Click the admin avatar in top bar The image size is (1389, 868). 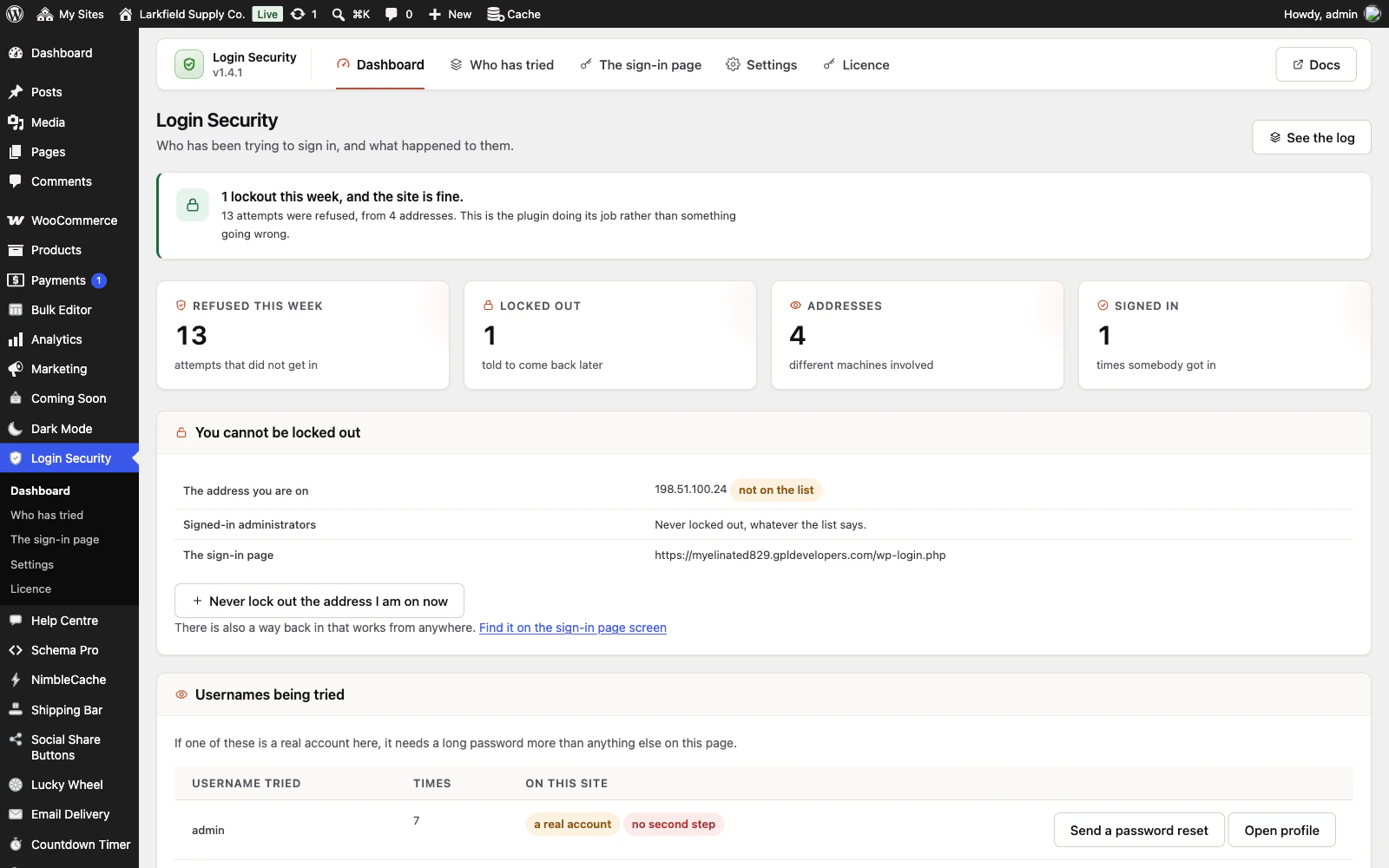coord(1373,14)
